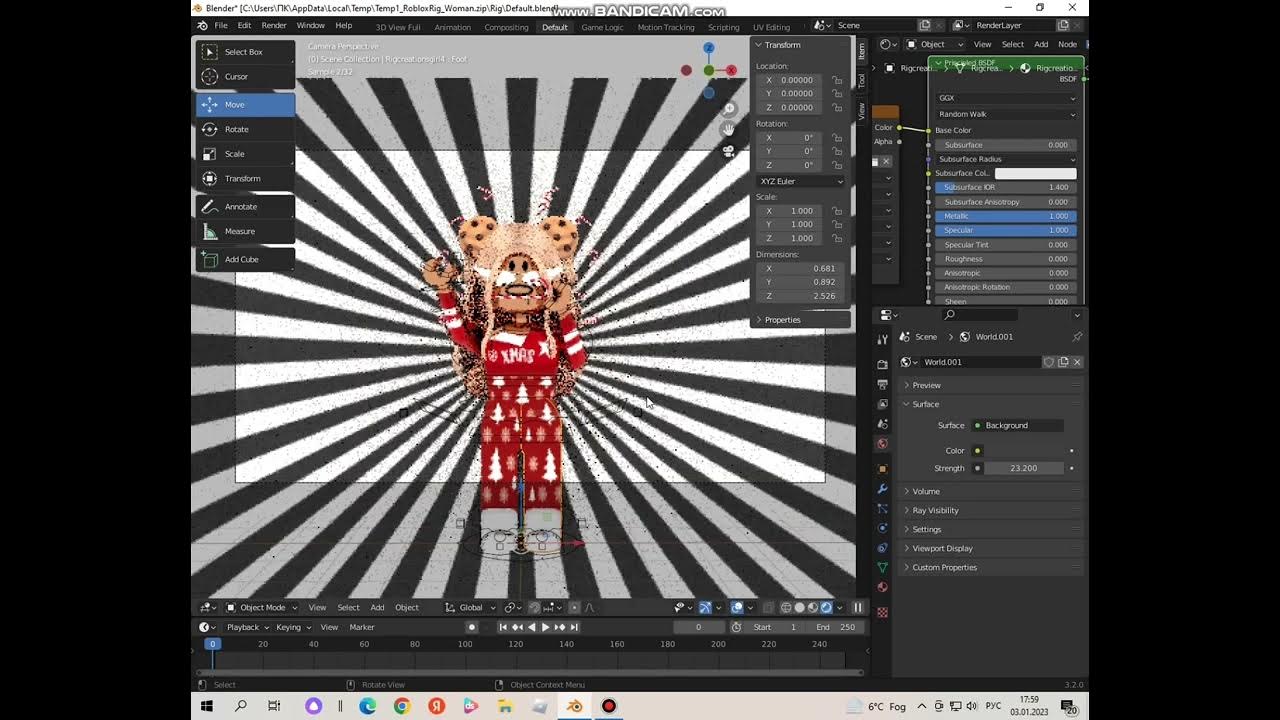Open the Modifiers properties tab
This screenshot has width=1280, height=720.
coord(882,489)
